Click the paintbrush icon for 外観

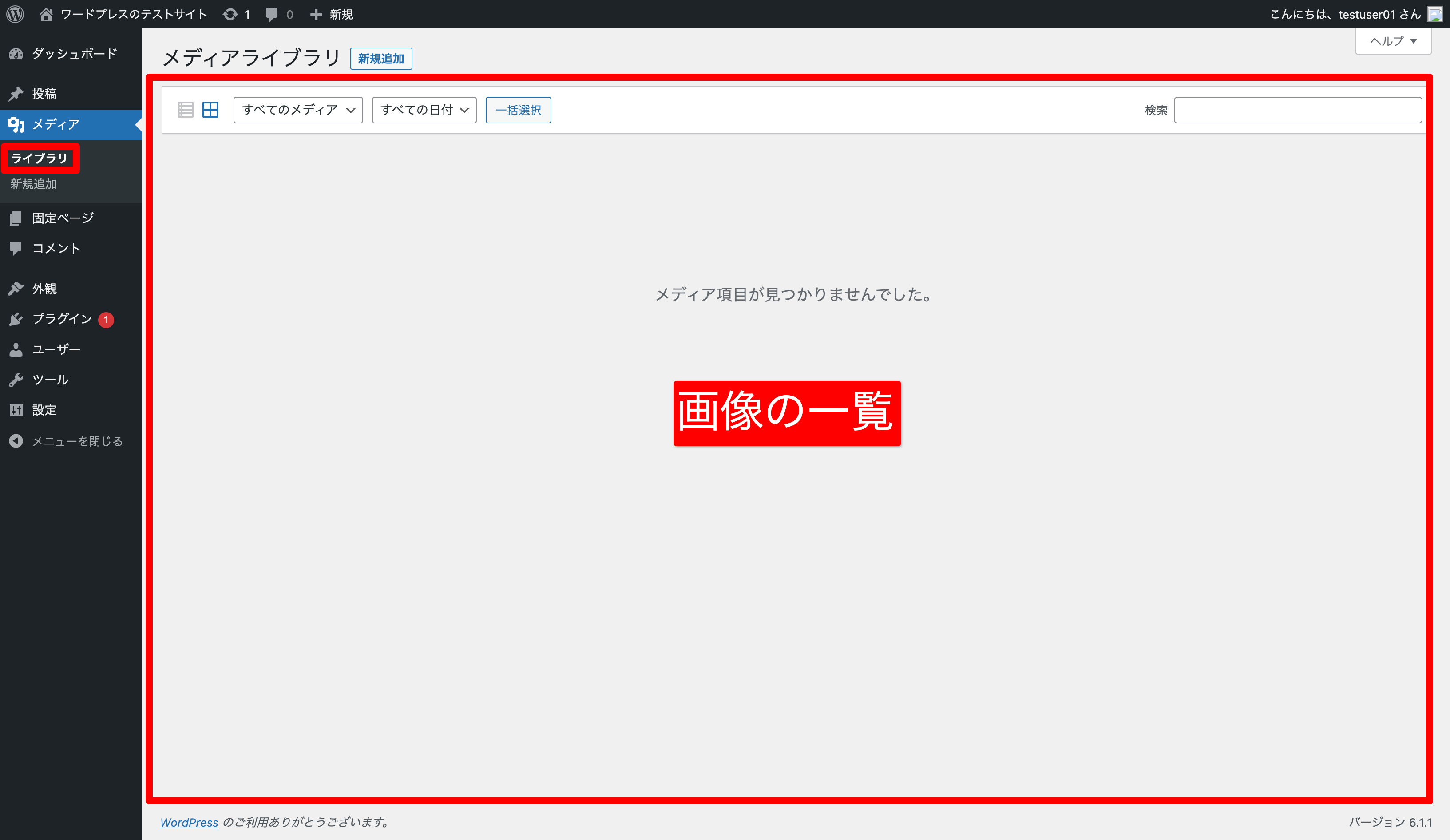pyautogui.click(x=16, y=289)
